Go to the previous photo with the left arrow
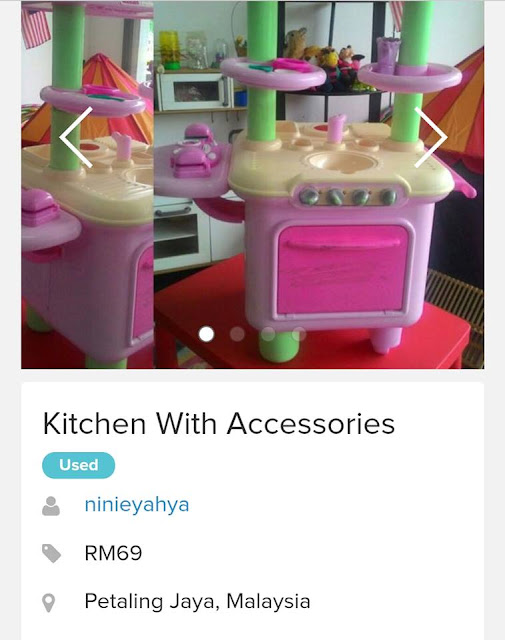The height and width of the screenshot is (640, 505). pos(76,137)
